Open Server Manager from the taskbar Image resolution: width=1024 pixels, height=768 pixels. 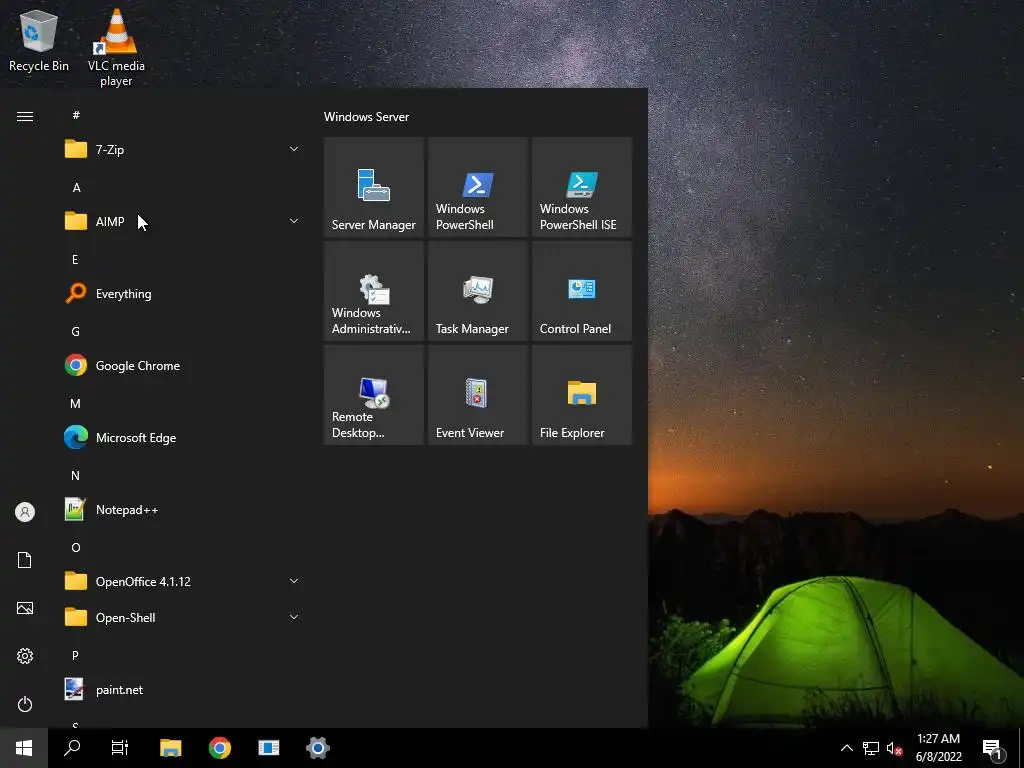coord(268,748)
